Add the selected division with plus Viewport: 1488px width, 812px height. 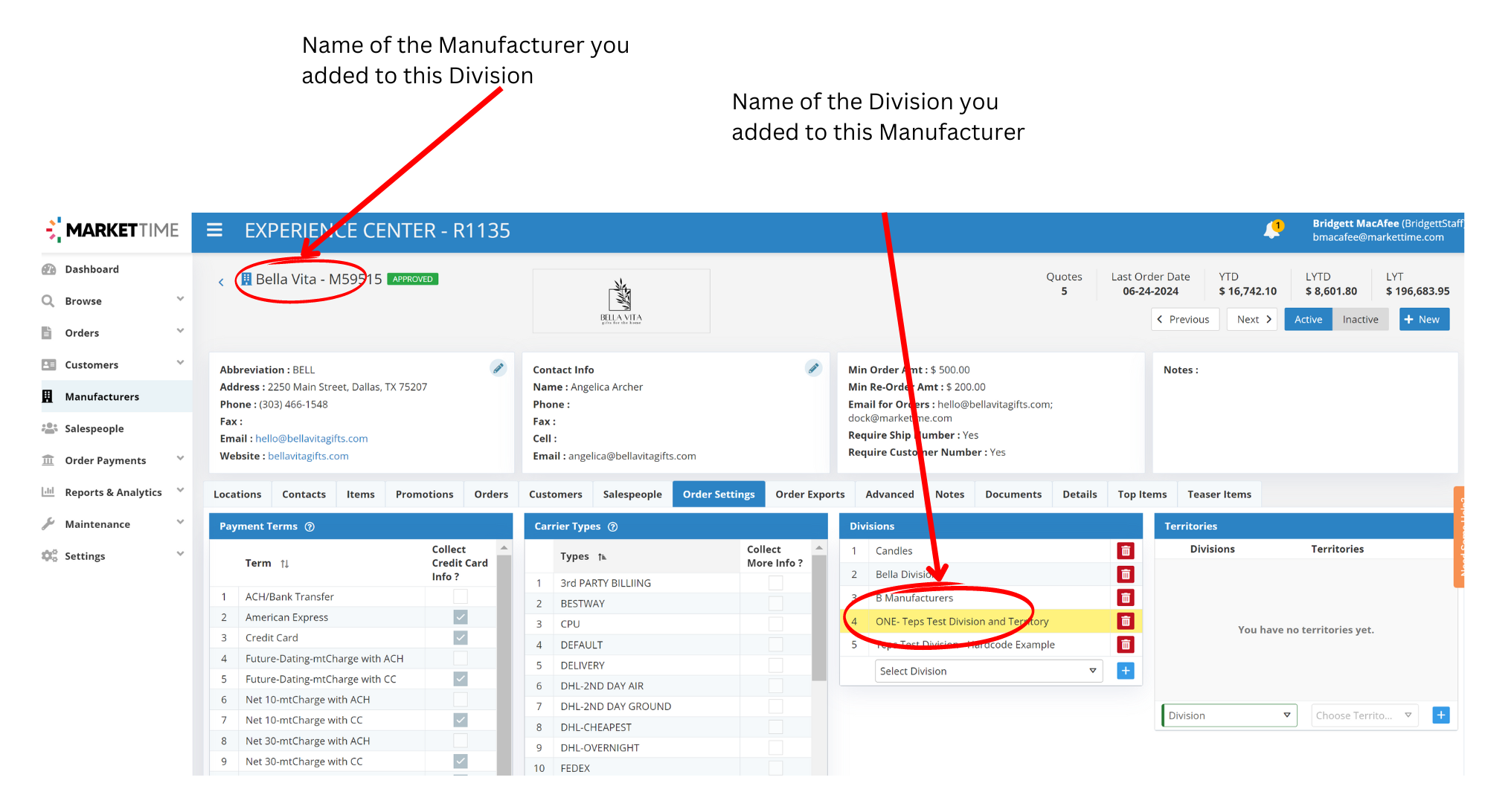tap(1126, 671)
